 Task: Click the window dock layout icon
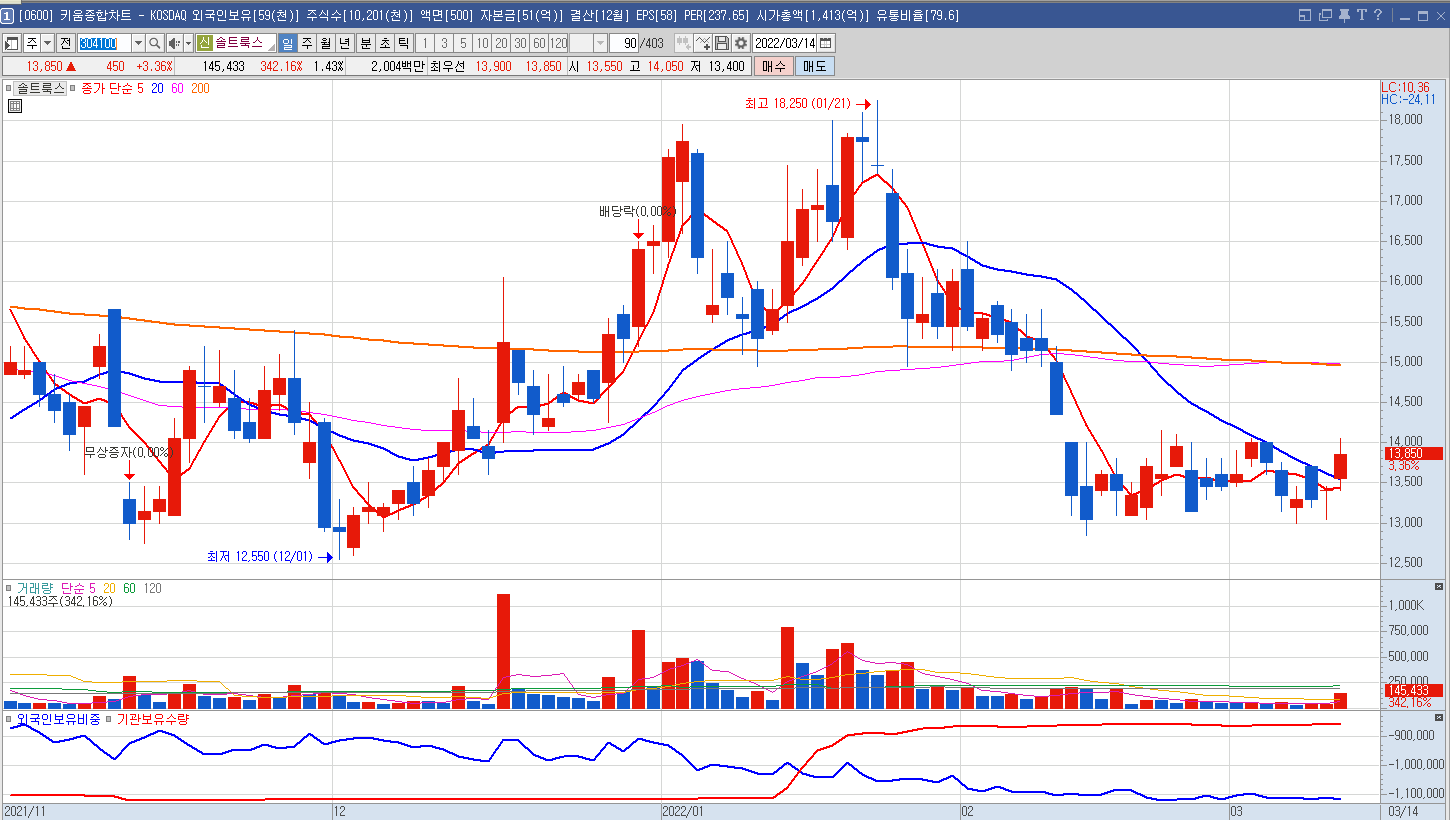pyautogui.click(x=1305, y=15)
